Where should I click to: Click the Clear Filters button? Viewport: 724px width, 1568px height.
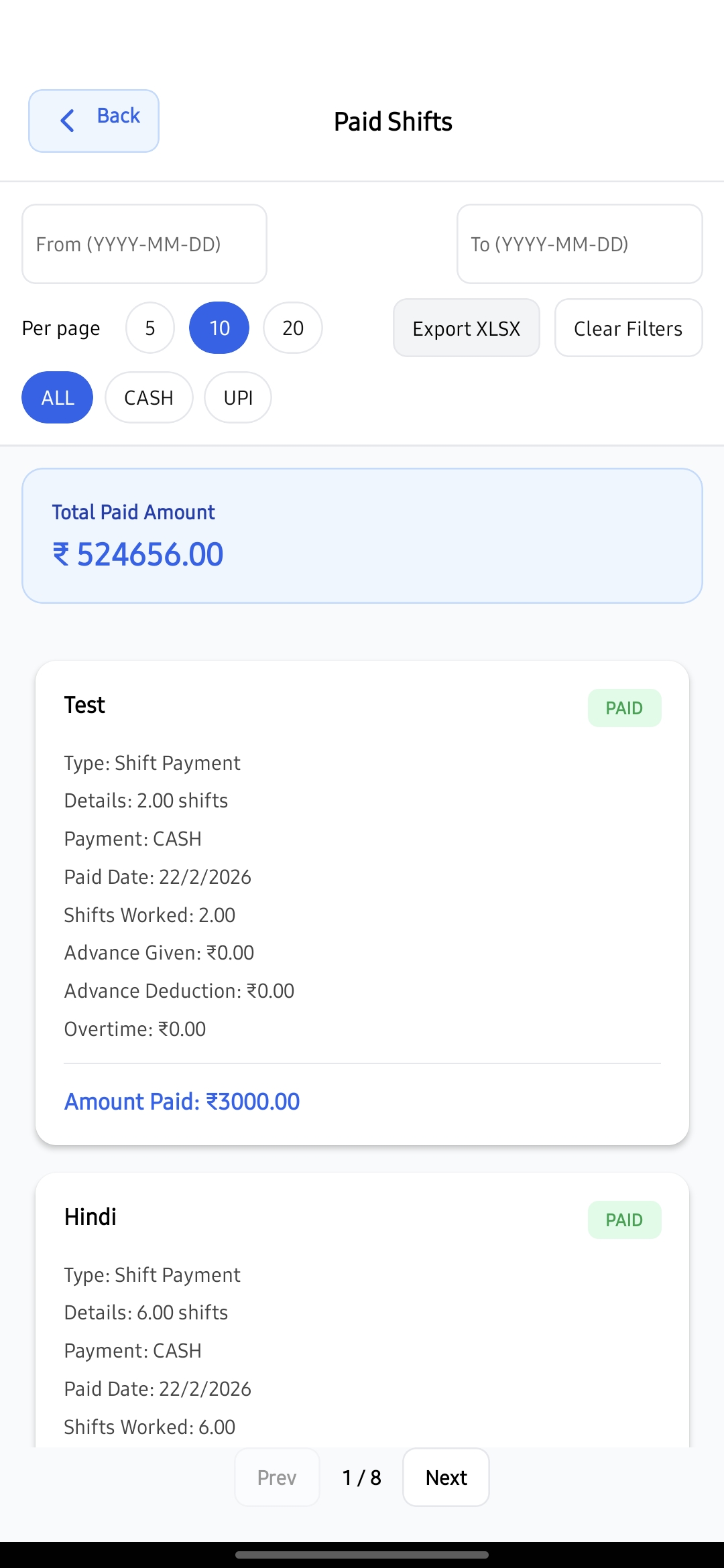point(628,328)
